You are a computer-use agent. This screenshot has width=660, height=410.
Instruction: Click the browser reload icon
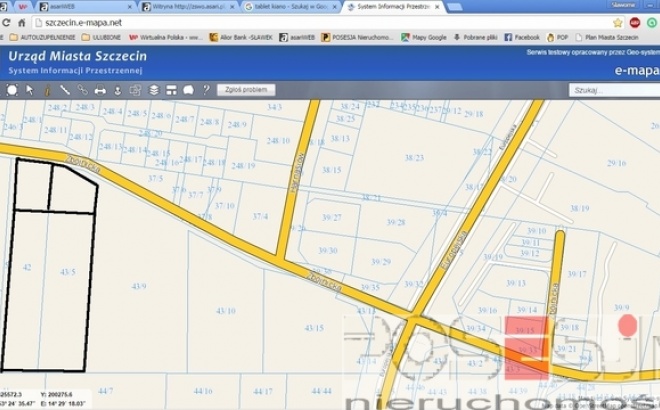tap(6, 22)
